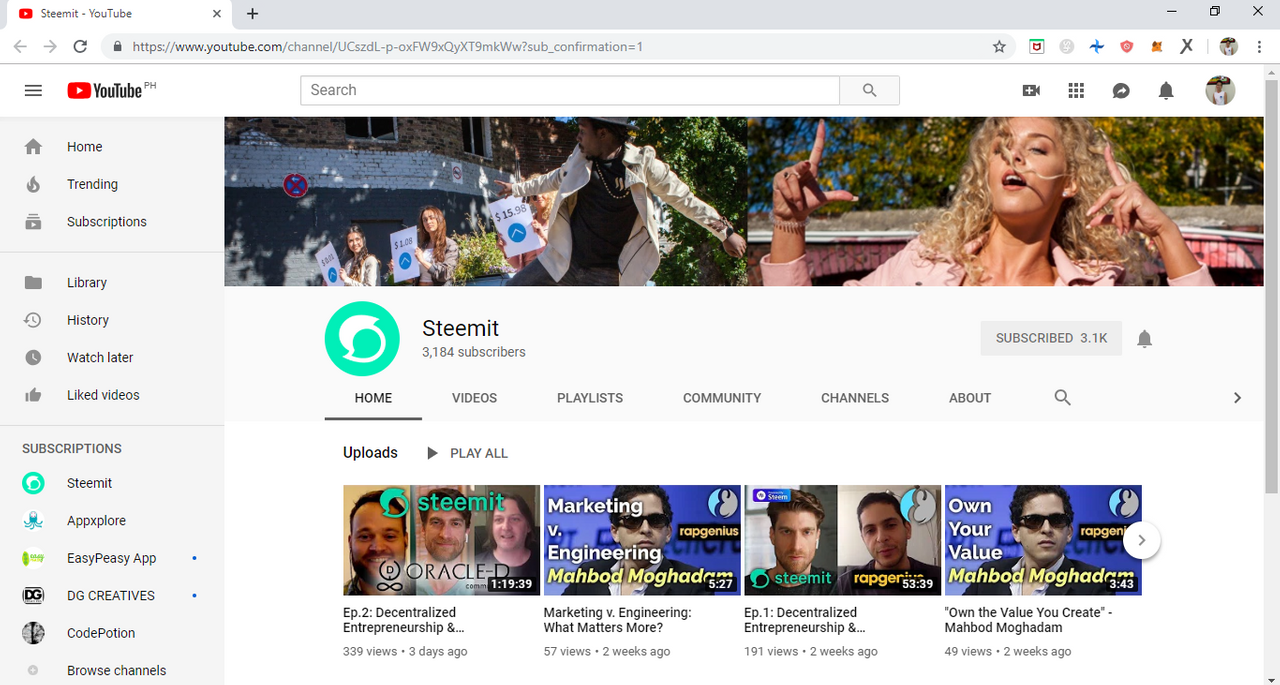Open the Ep.1 Decentralized Entrepreneurship 53:39 thumbnail
The width and height of the screenshot is (1280, 685).
[x=842, y=540]
